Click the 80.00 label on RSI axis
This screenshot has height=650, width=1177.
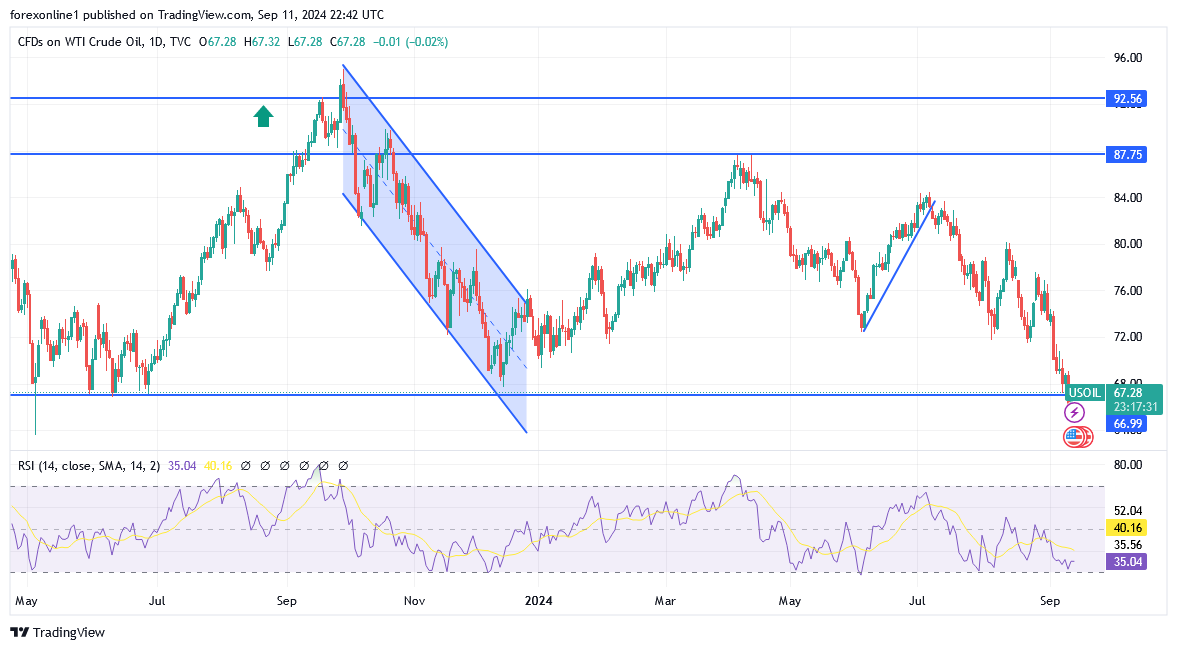pyautogui.click(x=1127, y=465)
